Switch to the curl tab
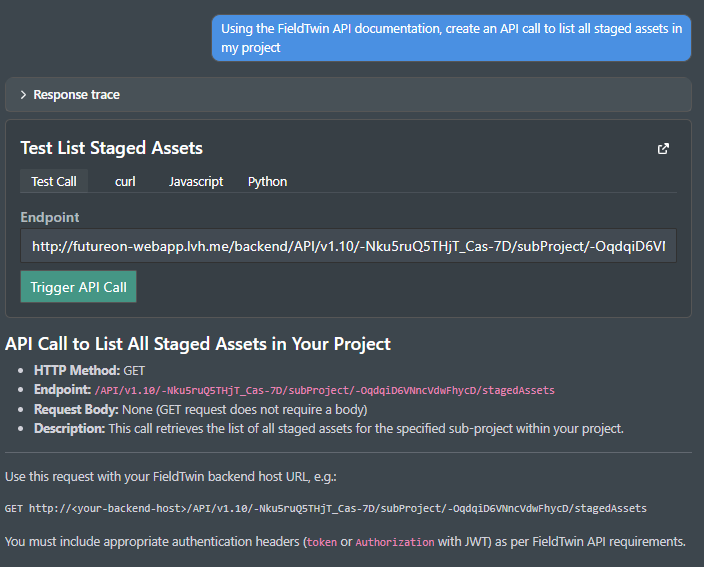 (x=125, y=181)
